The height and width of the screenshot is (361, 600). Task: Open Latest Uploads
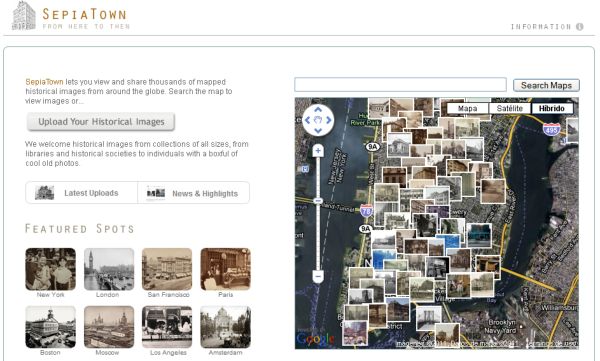click(x=82, y=193)
